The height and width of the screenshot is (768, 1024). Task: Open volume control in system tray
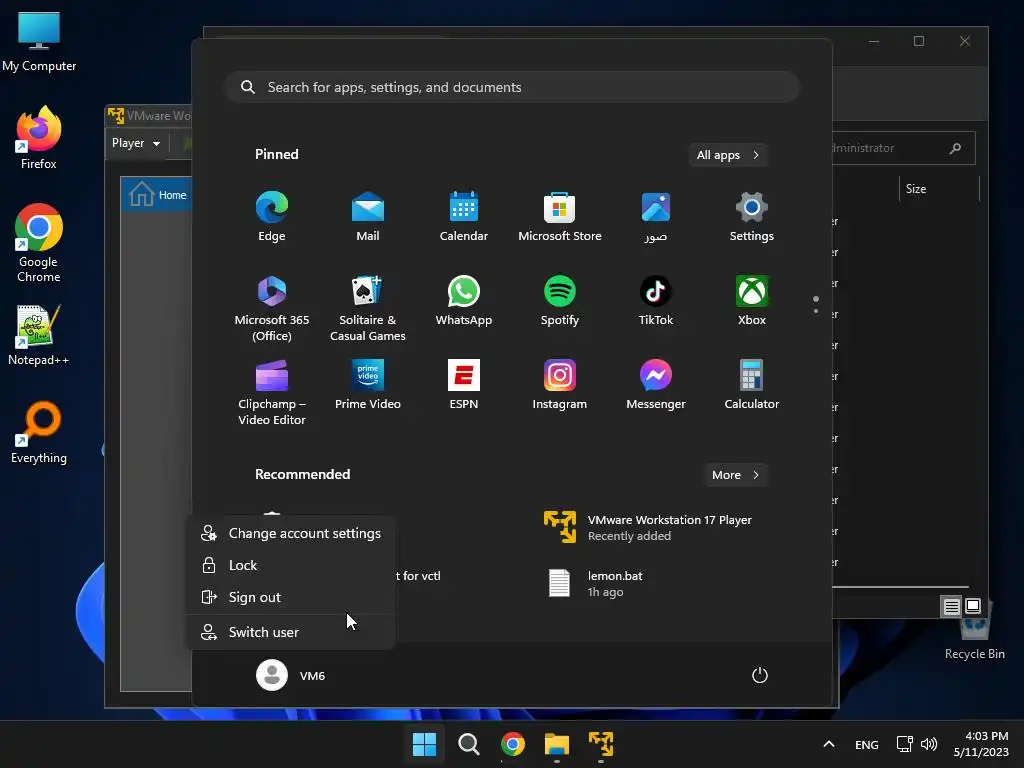[928, 744]
